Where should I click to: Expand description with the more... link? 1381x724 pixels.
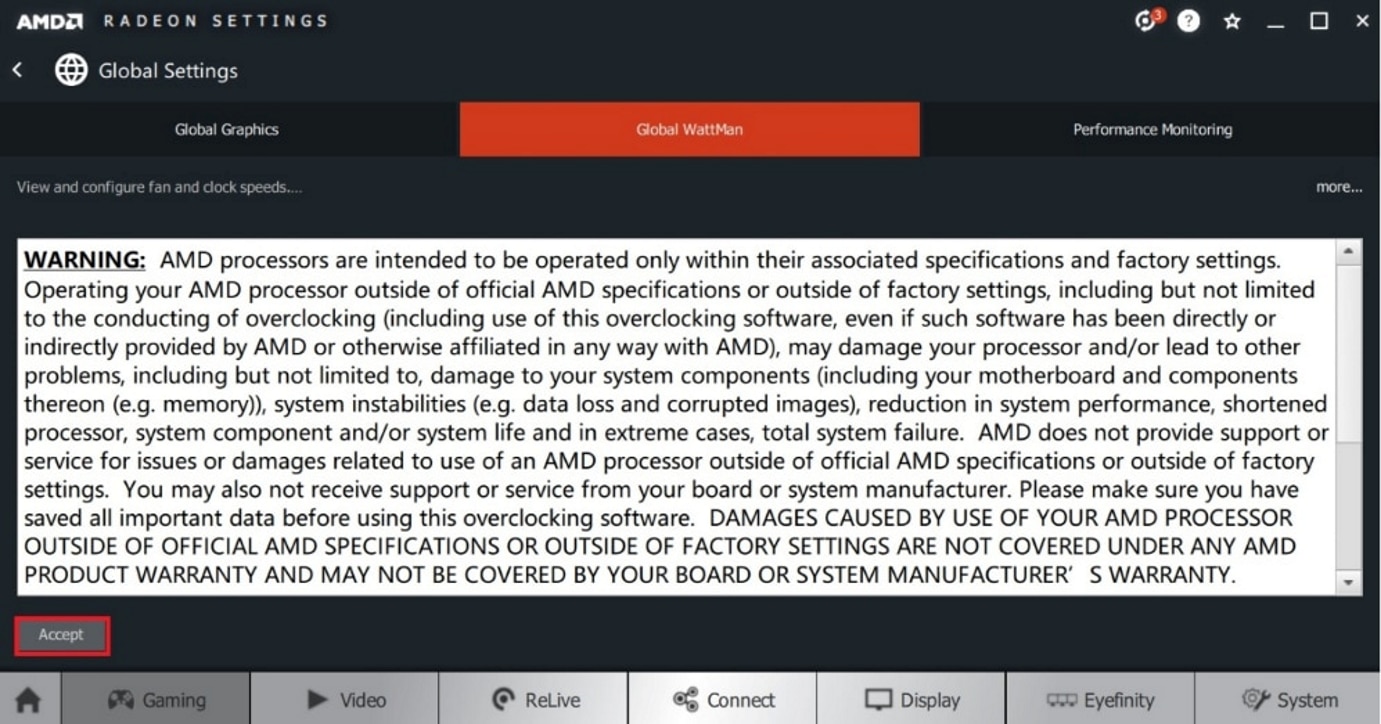point(1339,187)
